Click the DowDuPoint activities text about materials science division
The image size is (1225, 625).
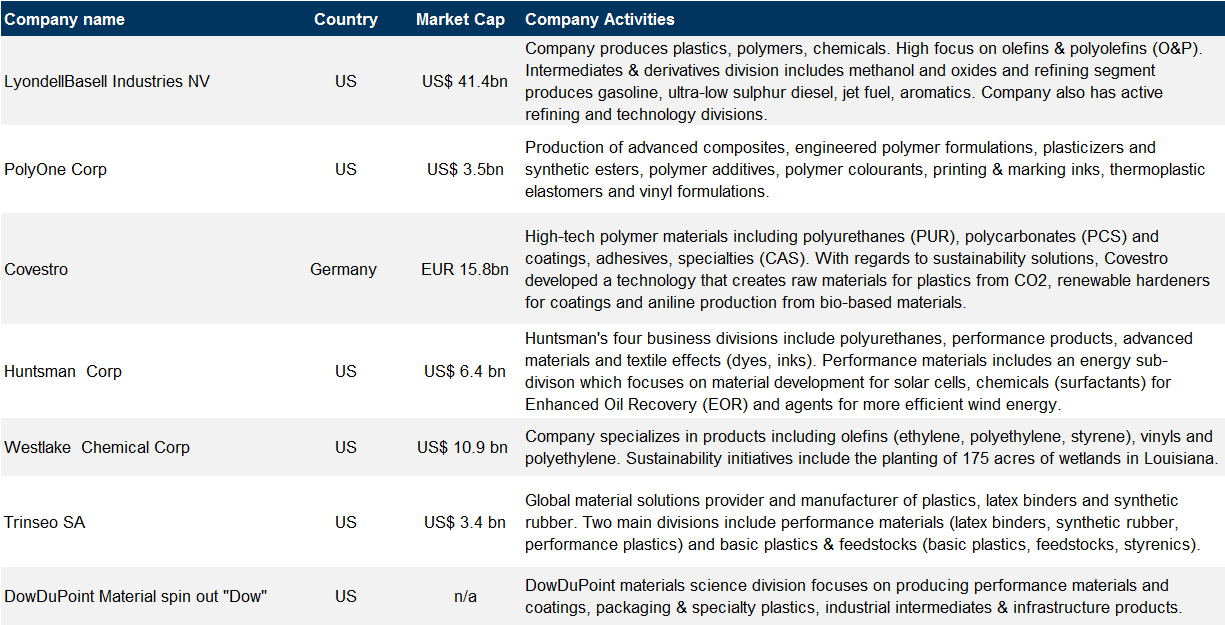(x=853, y=596)
